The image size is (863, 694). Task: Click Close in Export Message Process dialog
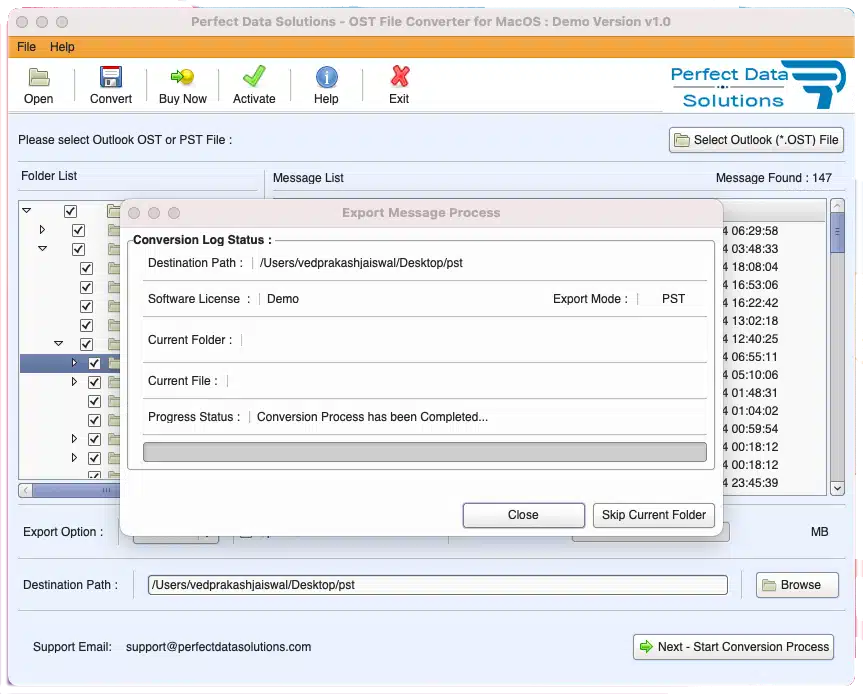point(523,515)
